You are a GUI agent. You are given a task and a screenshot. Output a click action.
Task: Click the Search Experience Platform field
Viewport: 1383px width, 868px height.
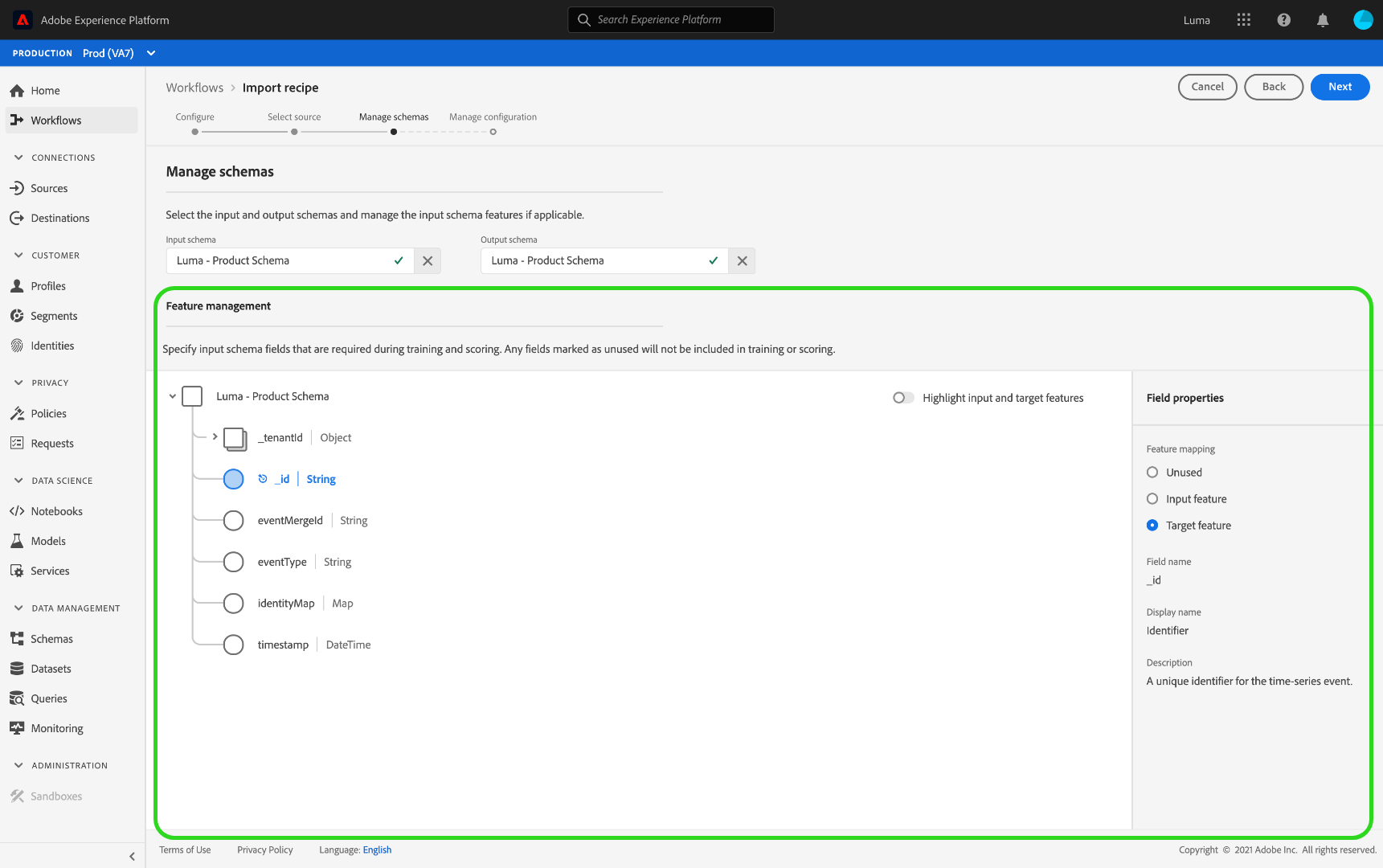pos(671,20)
